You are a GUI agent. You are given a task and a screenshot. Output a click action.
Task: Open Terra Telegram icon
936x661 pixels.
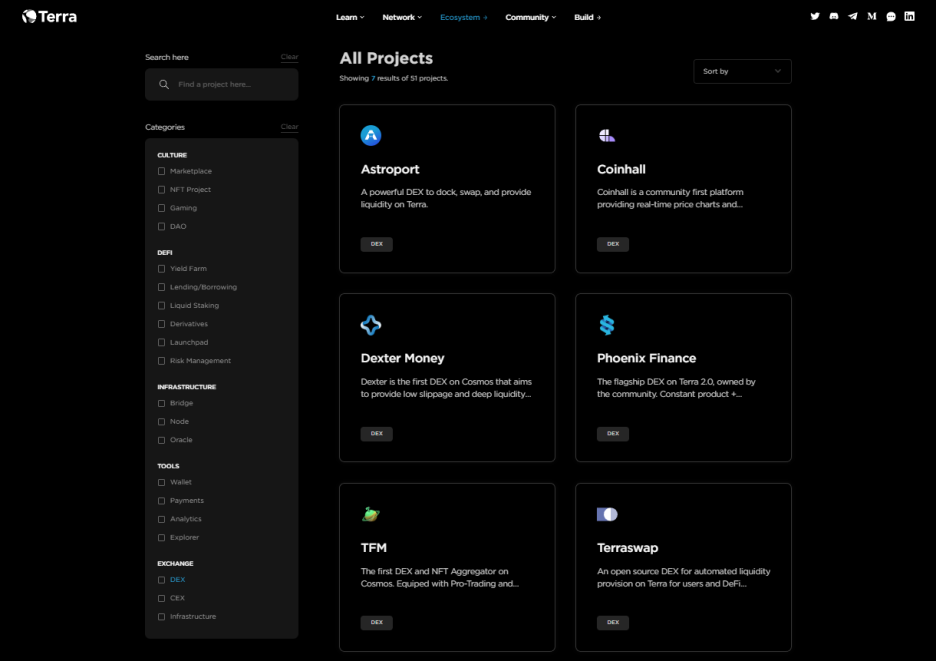coord(853,17)
